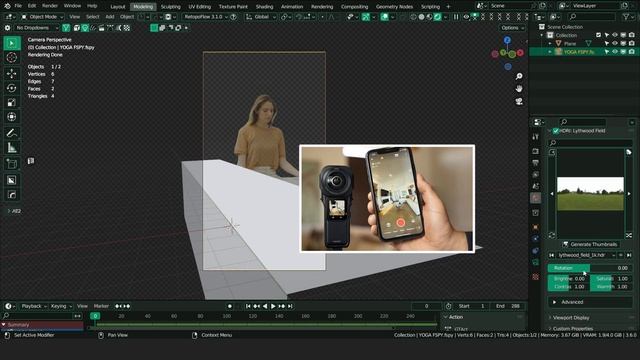Open the RetopoFlow 3.1.0 dropdown

pos(206,17)
